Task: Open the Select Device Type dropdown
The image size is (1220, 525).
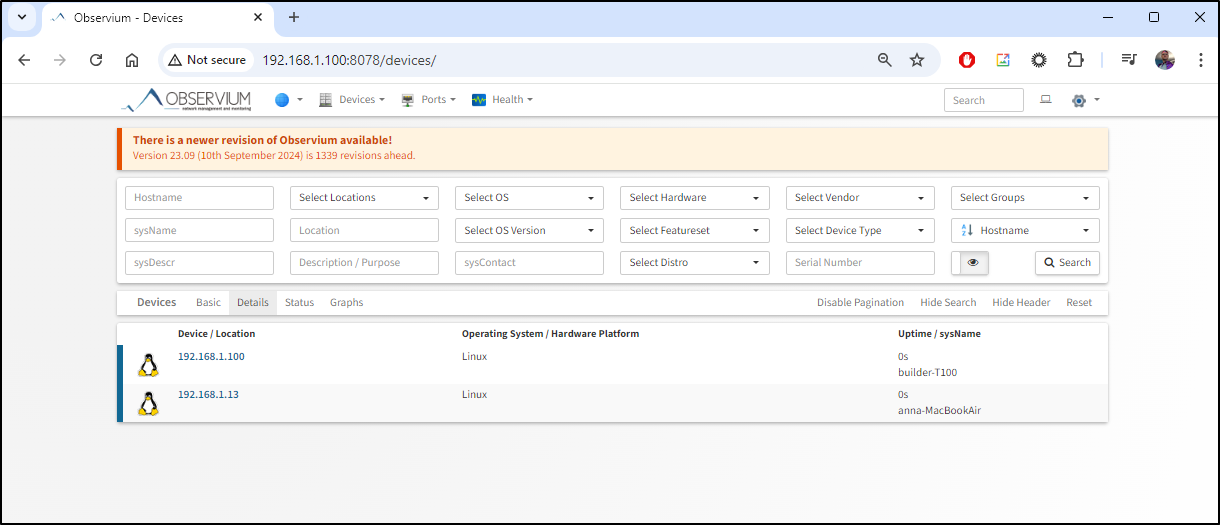Action: (x=860, y=230)
